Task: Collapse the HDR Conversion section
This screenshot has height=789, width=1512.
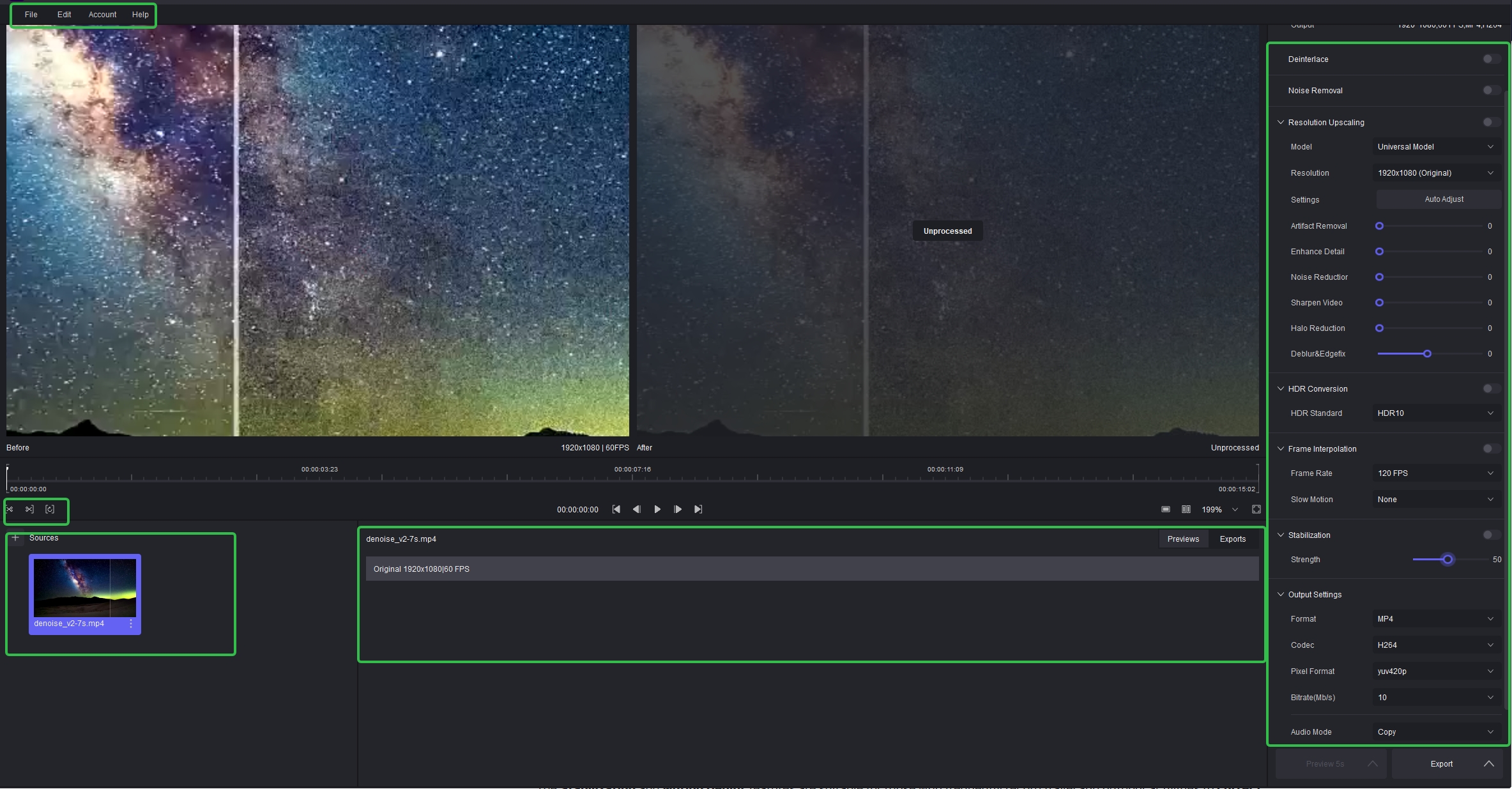Action: pos(1281,388)
